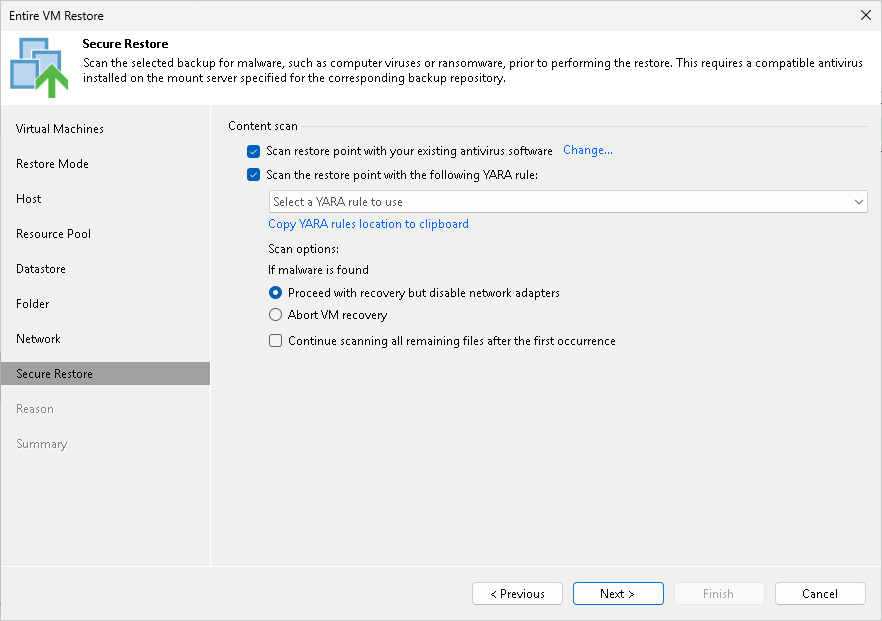This screenshot has height=621, width=882.
Task: Open the Folder step
Action: click(x=33, y=303)
